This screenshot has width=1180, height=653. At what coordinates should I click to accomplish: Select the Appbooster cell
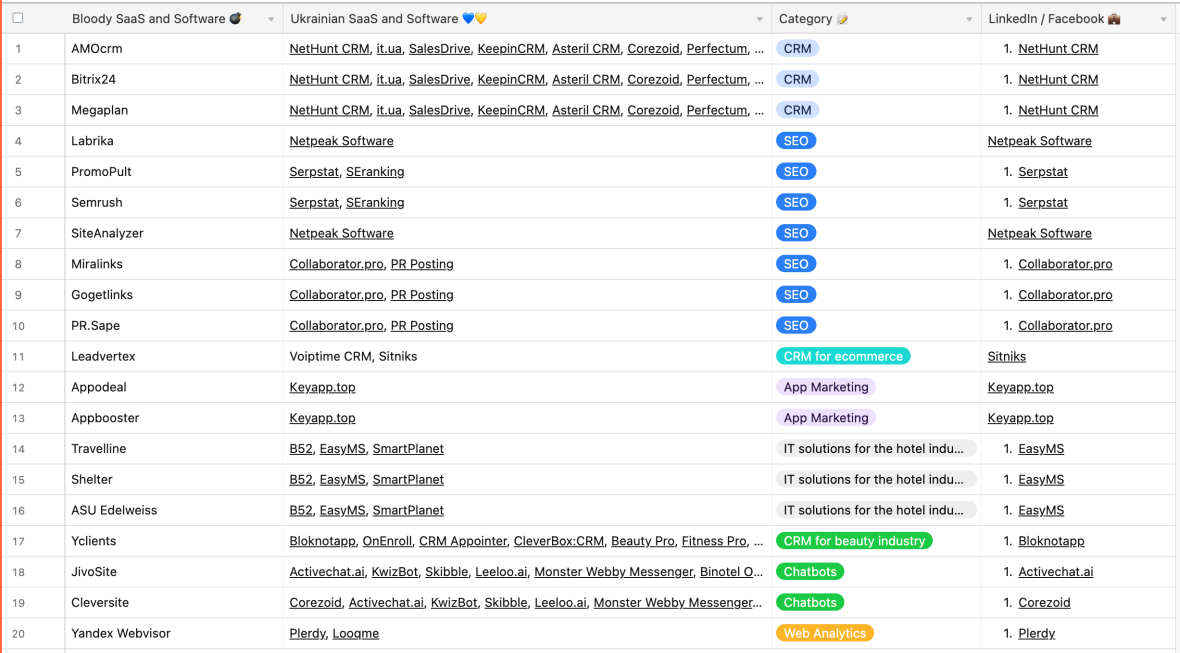174,419
